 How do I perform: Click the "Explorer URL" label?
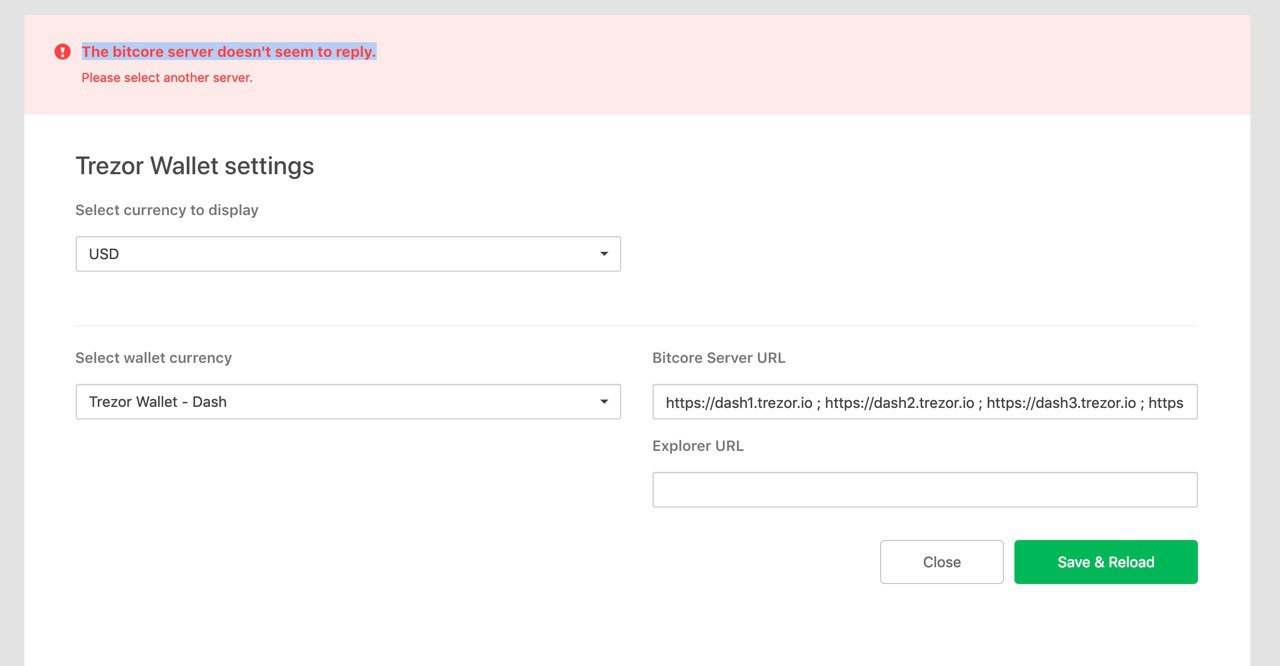[x=698, y=446]
